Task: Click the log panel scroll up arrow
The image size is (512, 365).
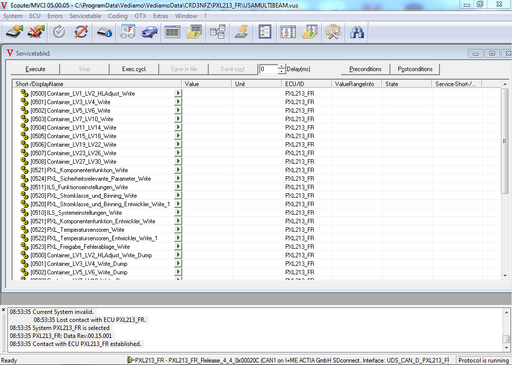Action: [x=506, y=312]
